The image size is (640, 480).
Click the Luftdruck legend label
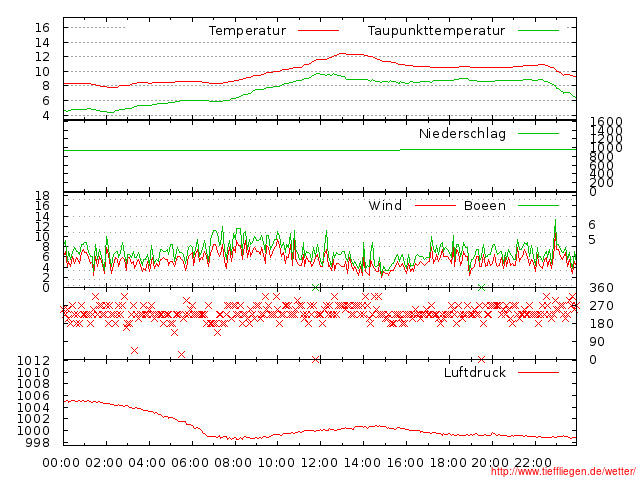(474, 373)
